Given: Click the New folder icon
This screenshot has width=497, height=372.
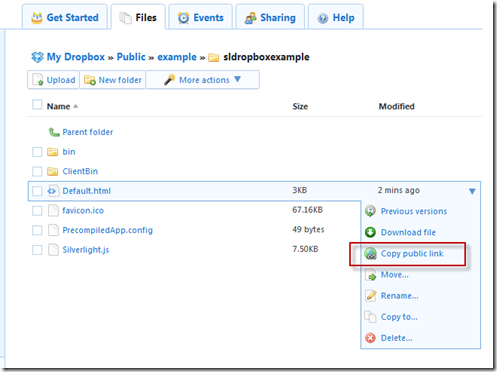Looking at the screenshot, I should click(90, 80).
